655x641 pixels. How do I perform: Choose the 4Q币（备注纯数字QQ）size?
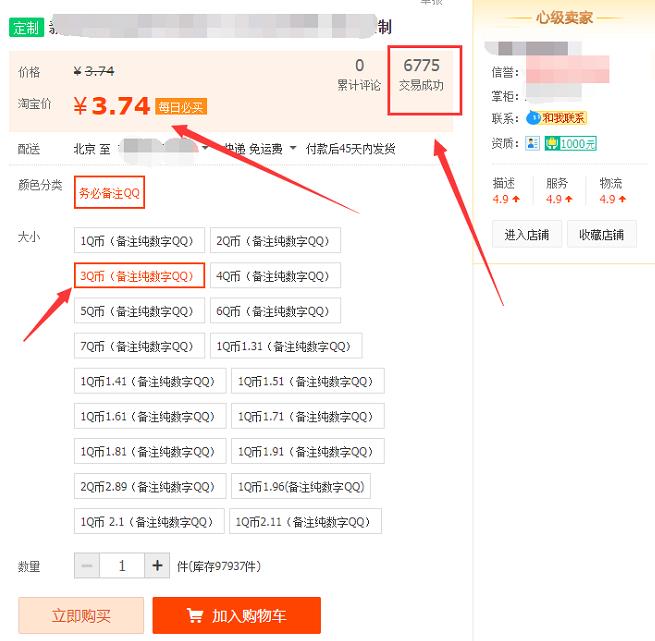[x=275, y=275]
